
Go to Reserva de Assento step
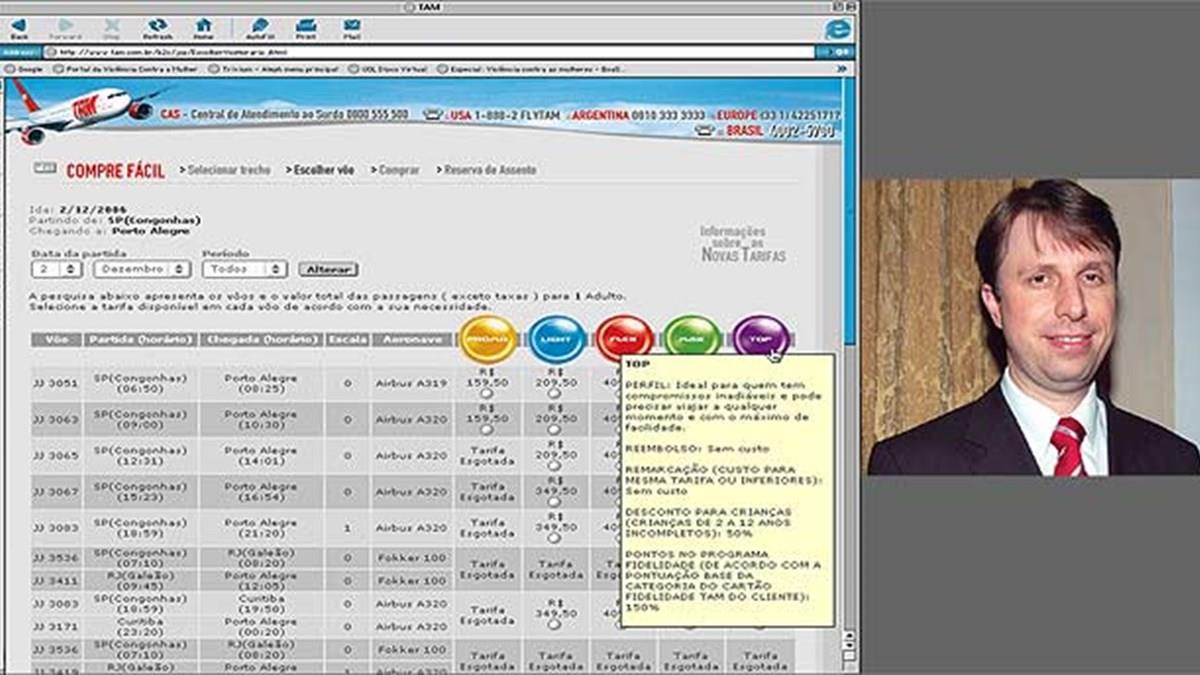tap(489, 170)
